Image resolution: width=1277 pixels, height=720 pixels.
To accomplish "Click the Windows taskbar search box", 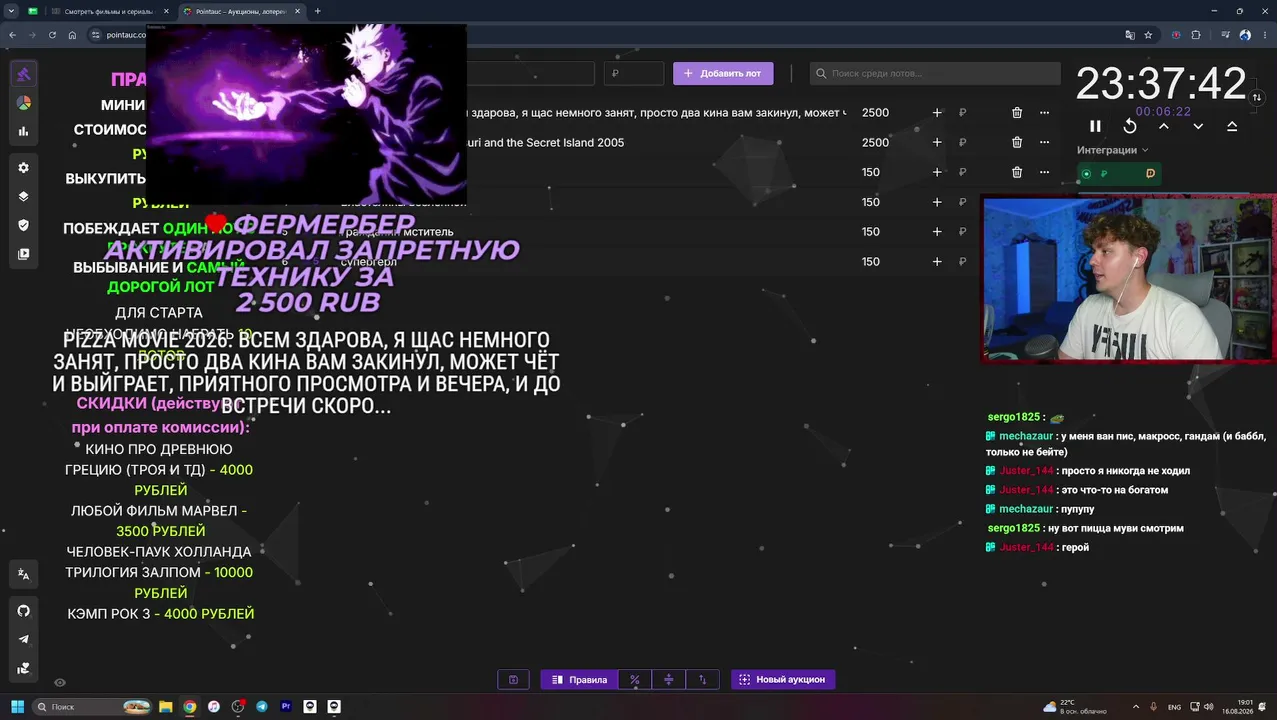I will click(x=94, y=707).
